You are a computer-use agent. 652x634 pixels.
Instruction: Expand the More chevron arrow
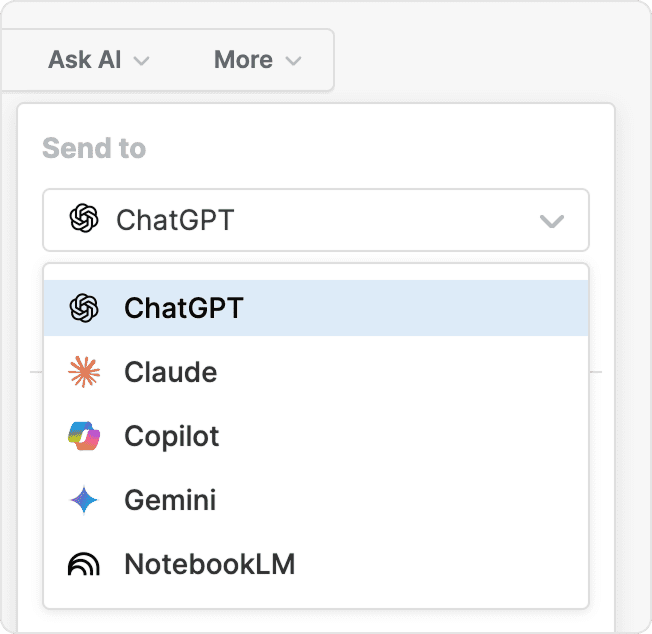coord(293,61)
